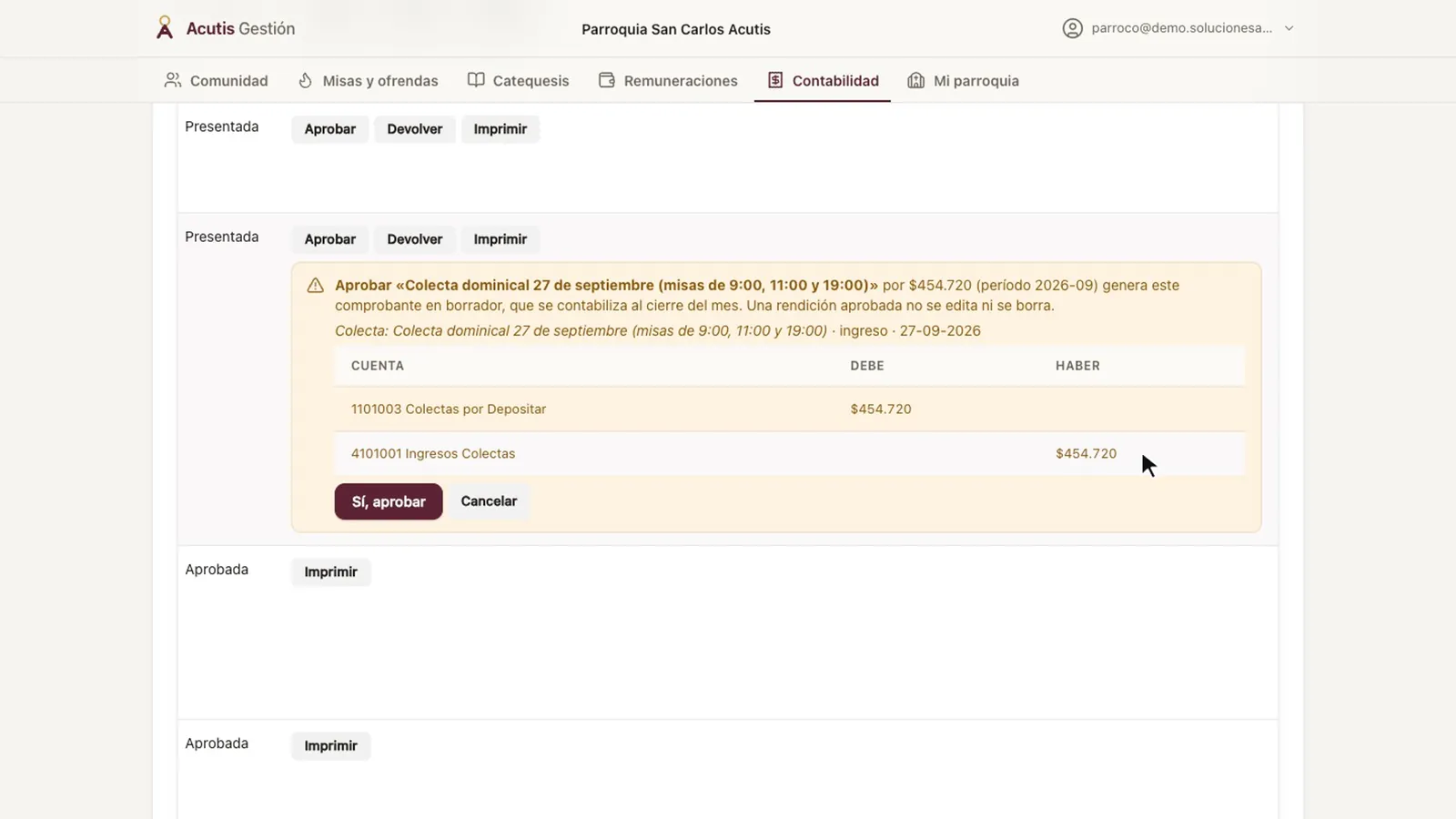Screen dimensions: 1456x819
Task: Click Devolver in the first Presentada row
Action: (x=415, y=129)
